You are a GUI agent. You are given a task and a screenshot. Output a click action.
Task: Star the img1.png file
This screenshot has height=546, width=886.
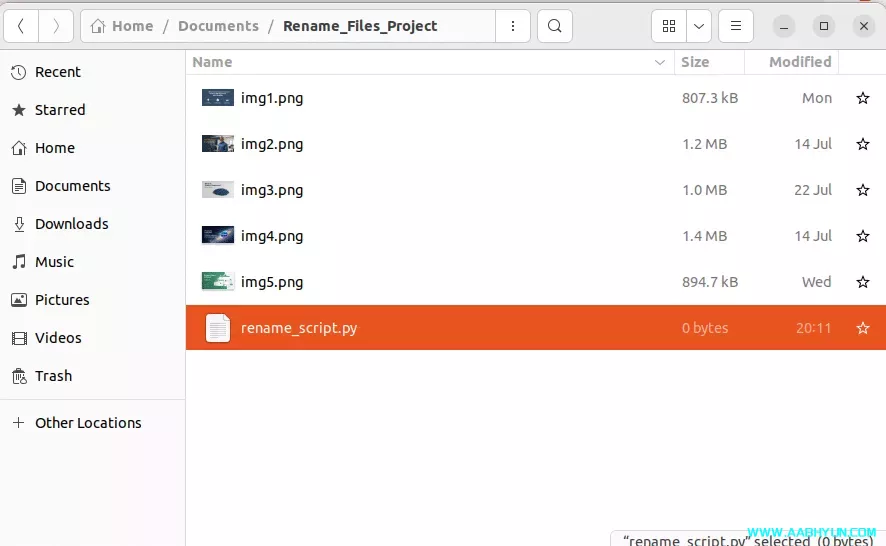click(862, 98)
